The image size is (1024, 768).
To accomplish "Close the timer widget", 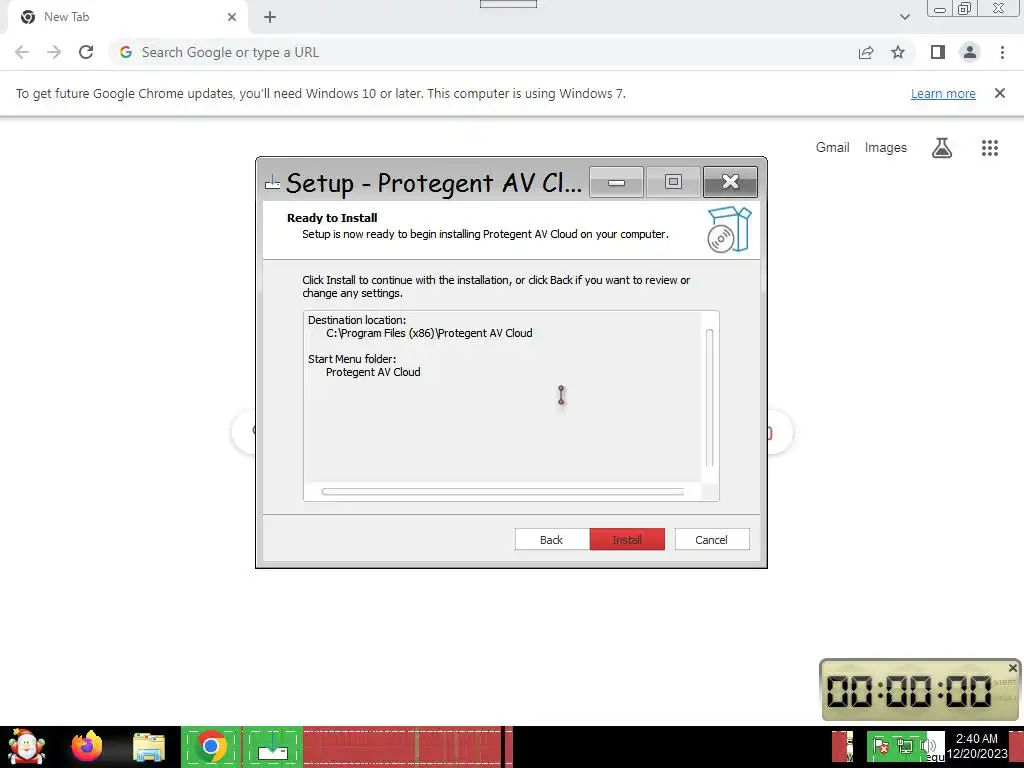I will pyautogui.click(x=1012, y=668).
